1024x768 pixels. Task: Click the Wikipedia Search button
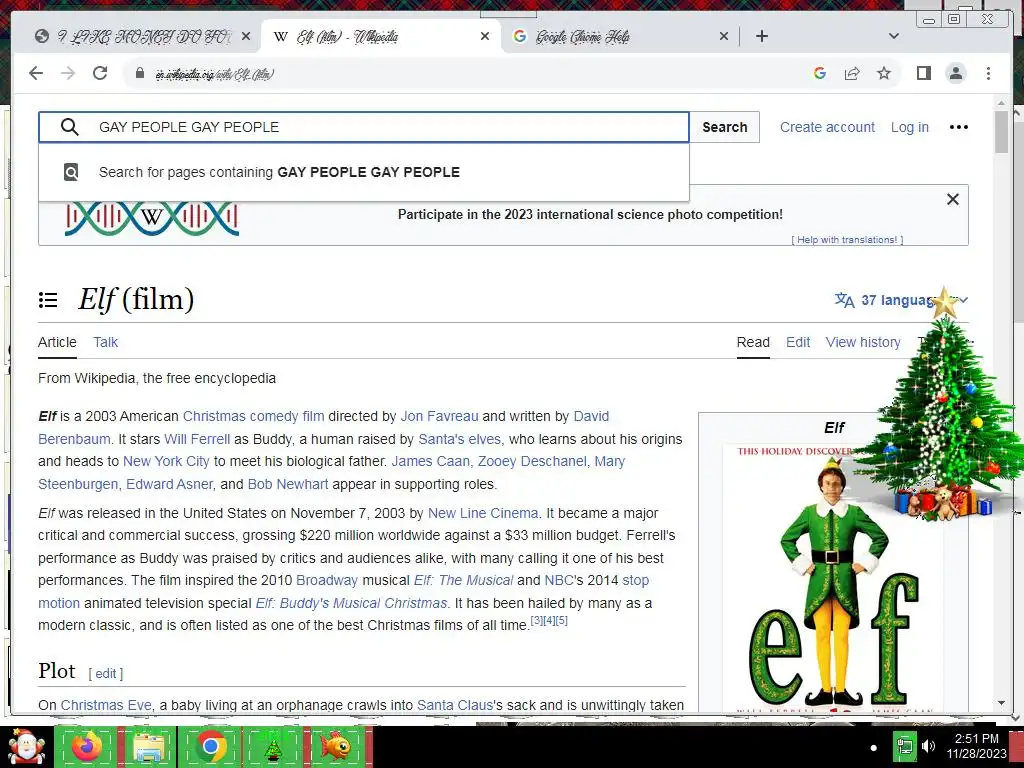(724, 127)
